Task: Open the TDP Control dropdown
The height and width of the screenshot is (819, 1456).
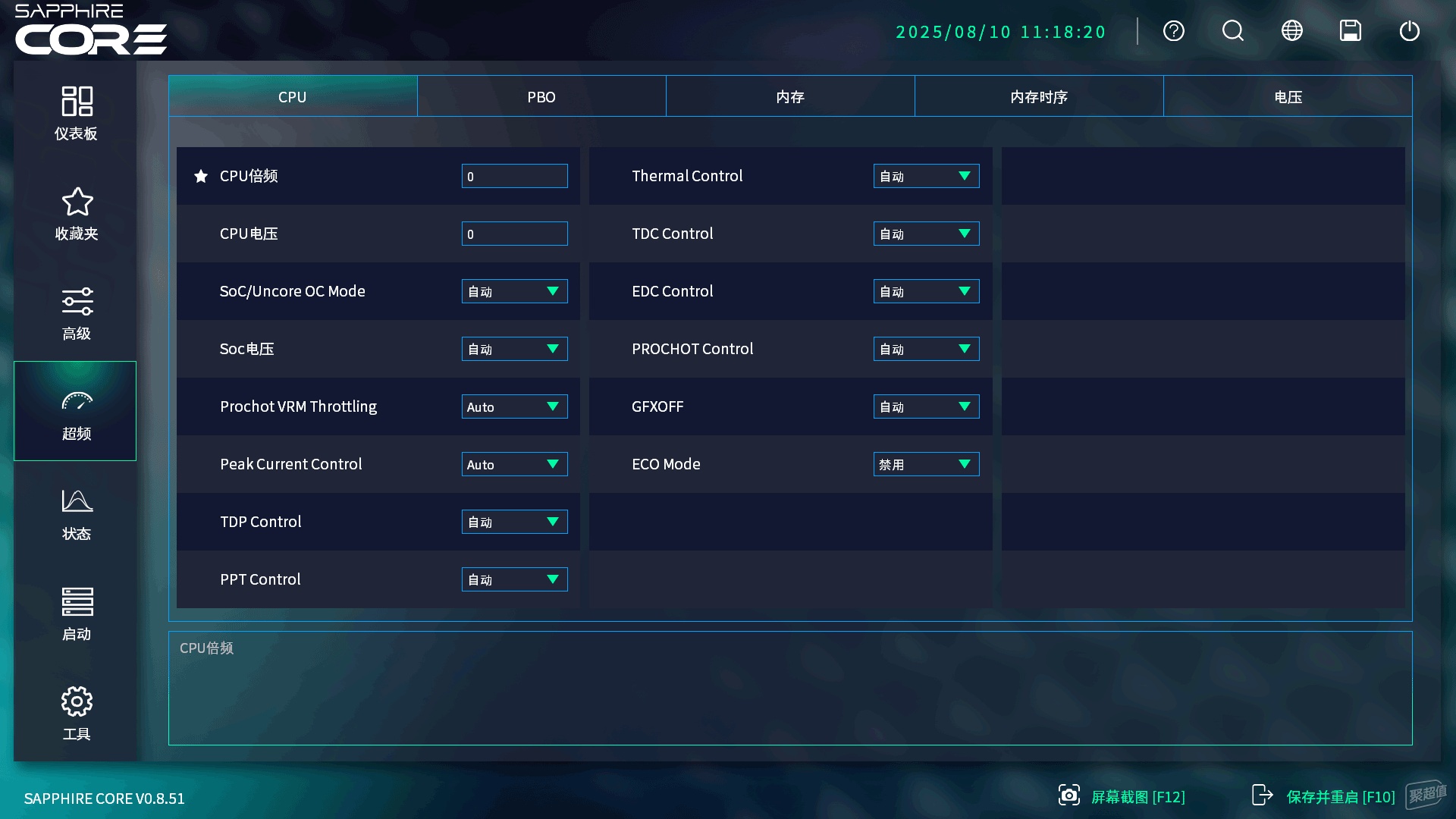Action: pos(515,522)
